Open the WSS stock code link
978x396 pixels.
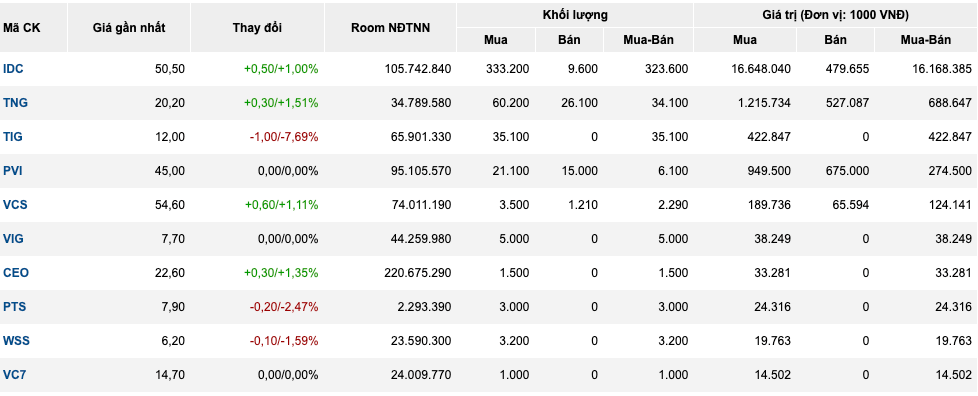[16, 341]
